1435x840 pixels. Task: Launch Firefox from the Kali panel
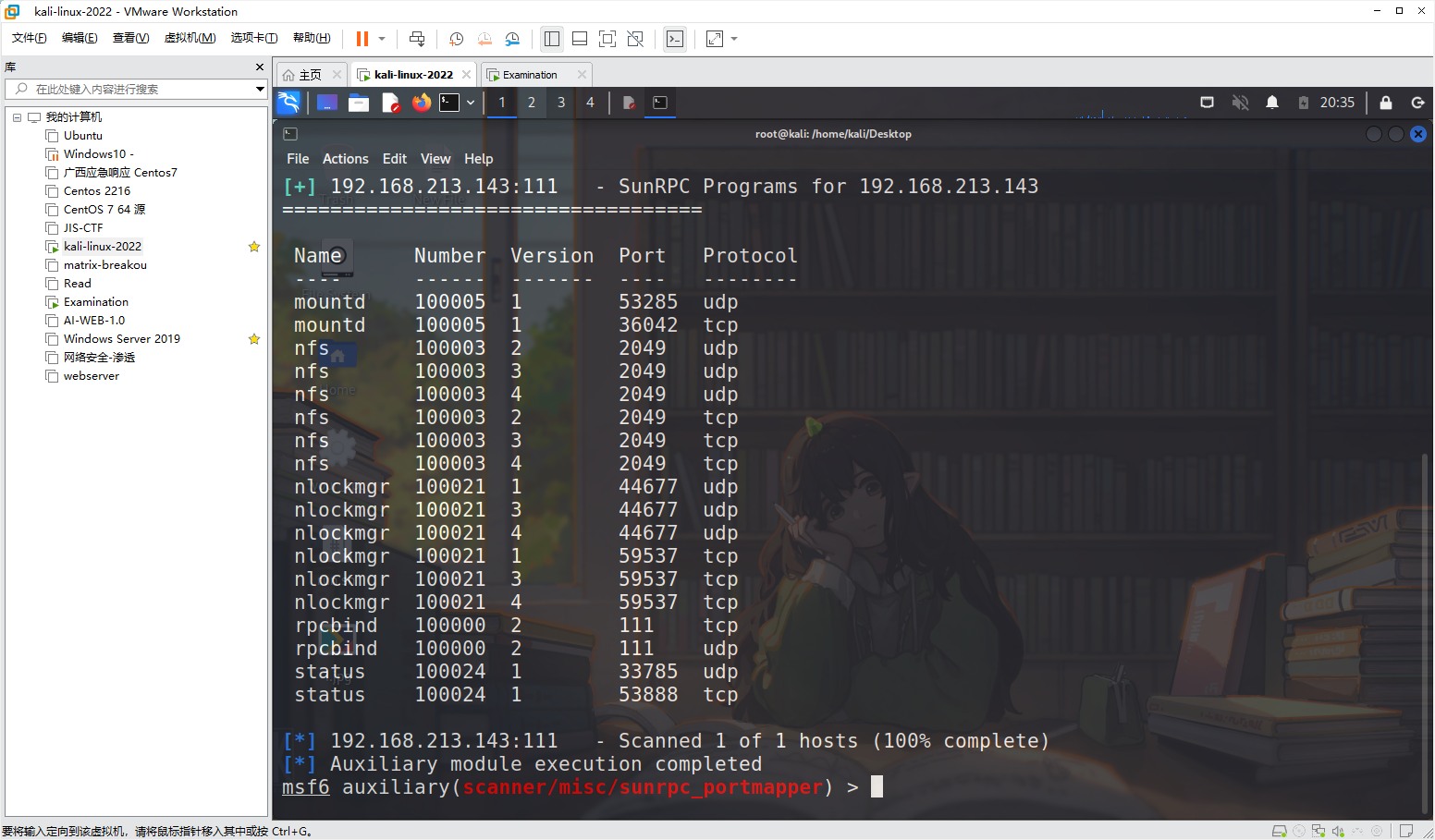click(x=422, y=103)
